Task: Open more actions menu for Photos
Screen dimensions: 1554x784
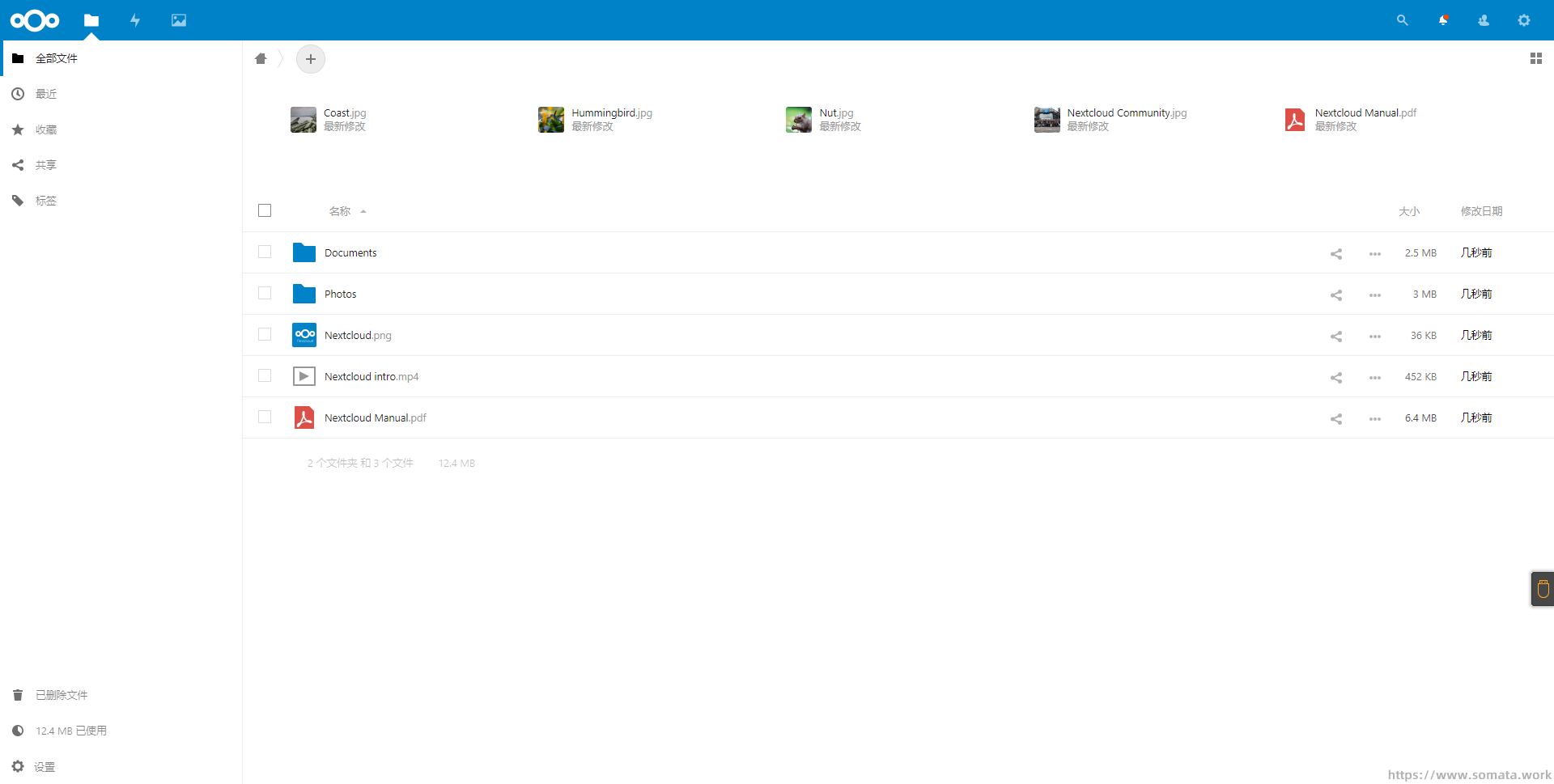Action: [1375, 295]
